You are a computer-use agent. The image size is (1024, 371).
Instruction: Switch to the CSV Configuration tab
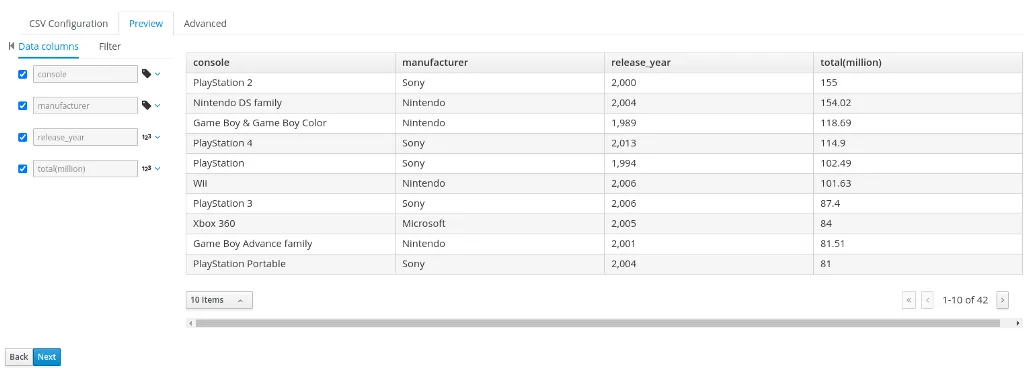pyautogui.click(x=69, y=24)
